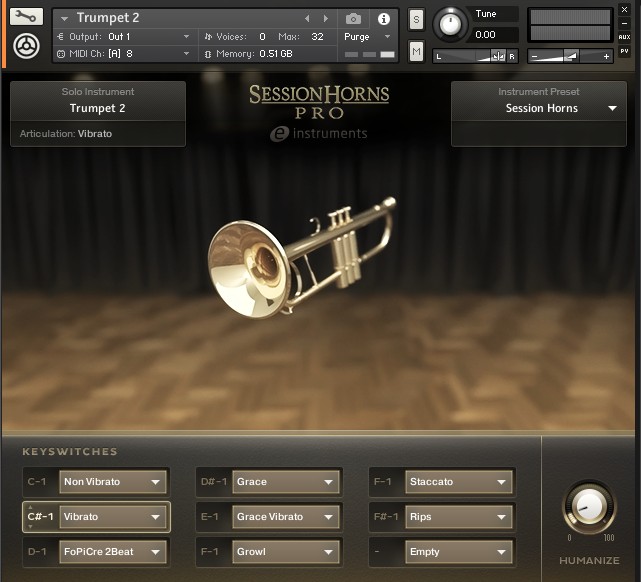The width and height of the screenshot is (641, 582).
Task: Select the C-1 keyswitch key label
Action: [37, 482]
